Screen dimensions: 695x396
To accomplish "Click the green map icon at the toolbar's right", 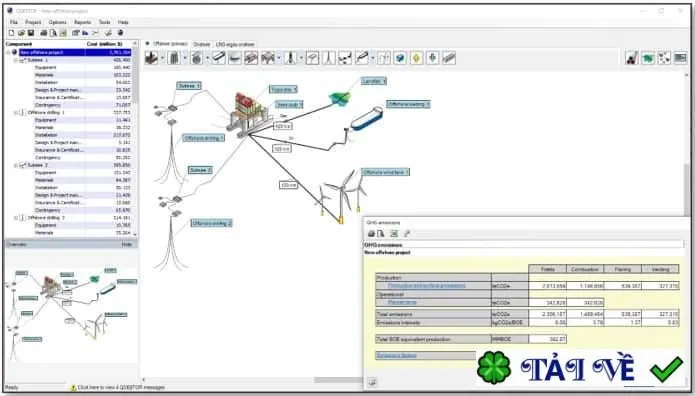I will point(648,58).
